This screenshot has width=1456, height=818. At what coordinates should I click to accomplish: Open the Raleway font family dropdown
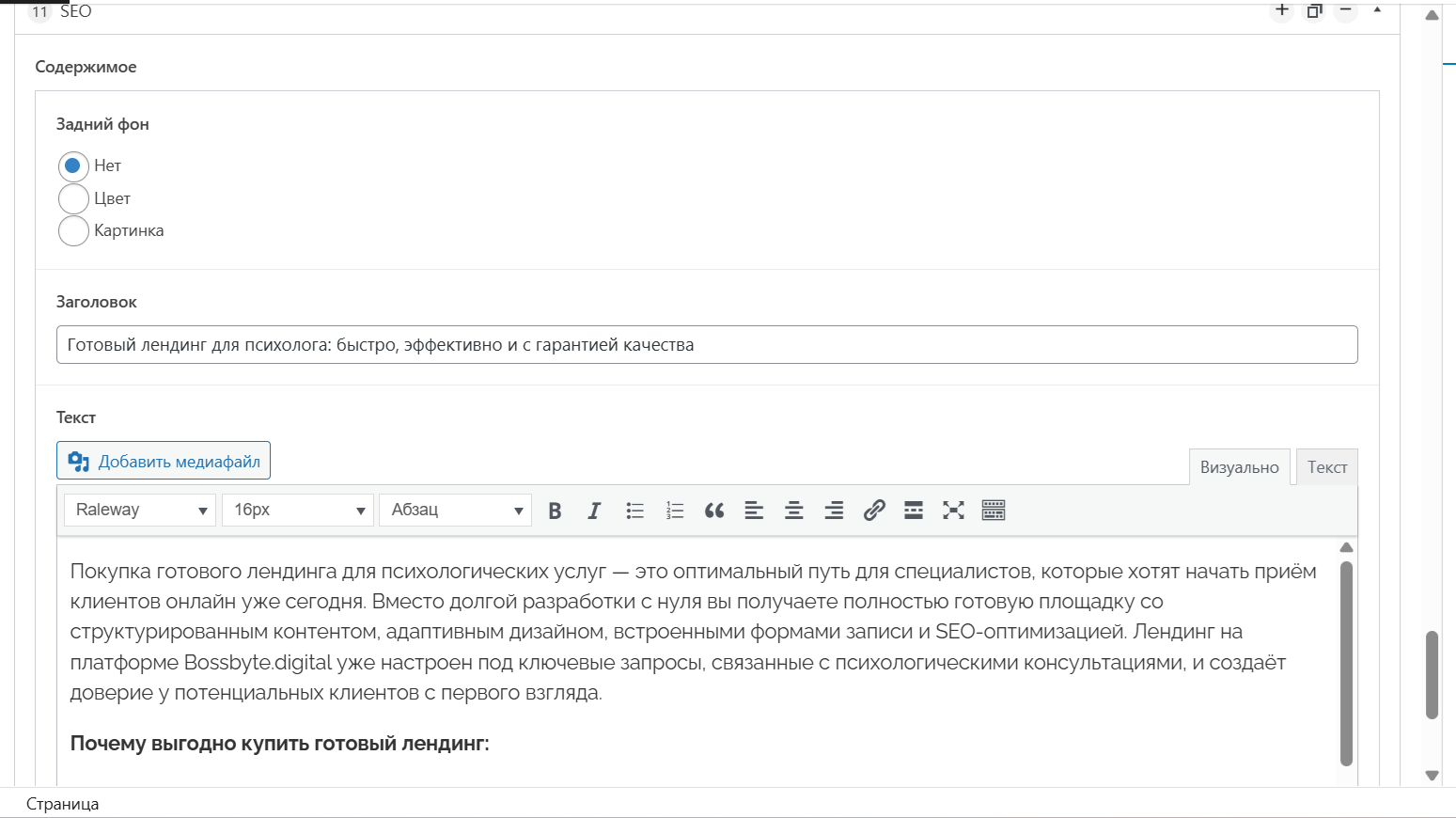click(140, 510)
